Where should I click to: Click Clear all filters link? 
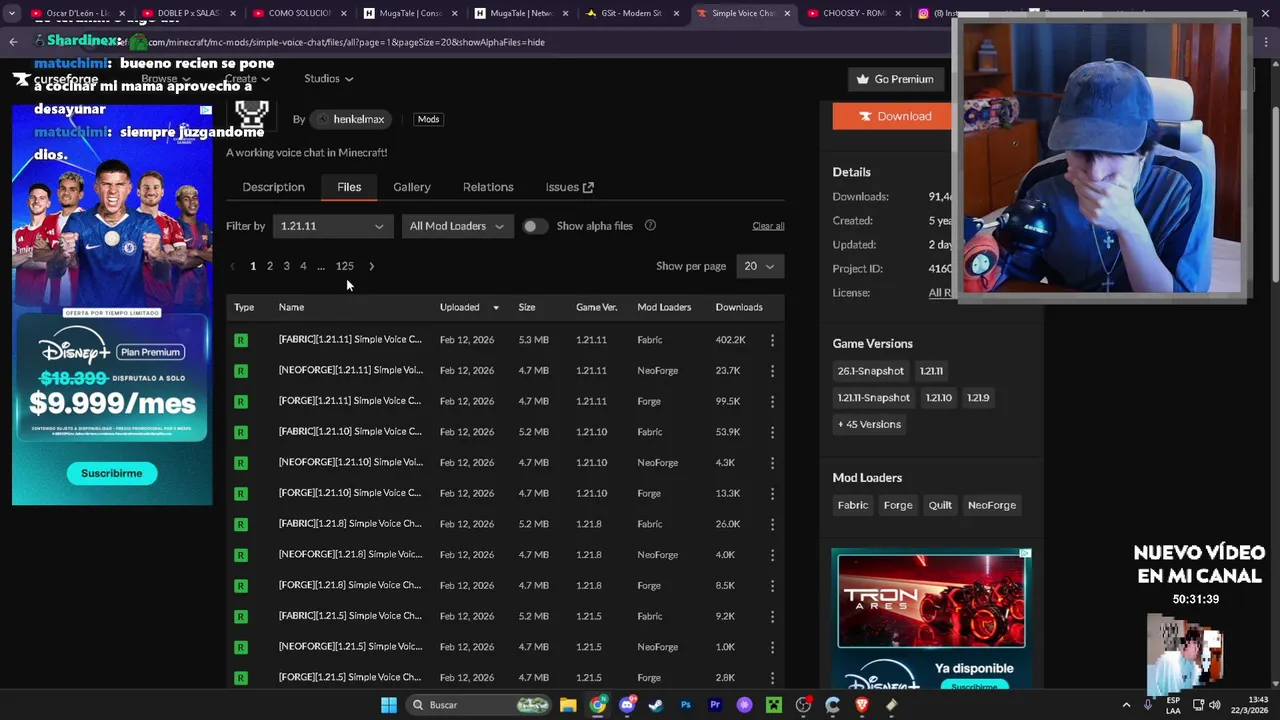point(768,226)
